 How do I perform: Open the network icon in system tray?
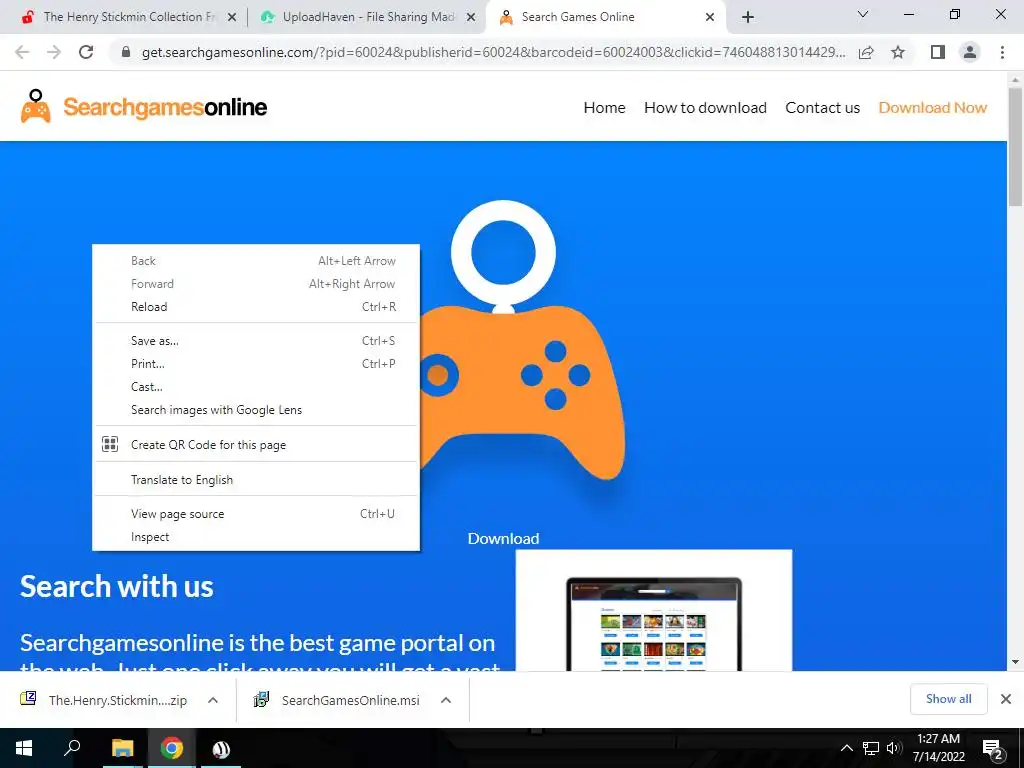[870, 748]
